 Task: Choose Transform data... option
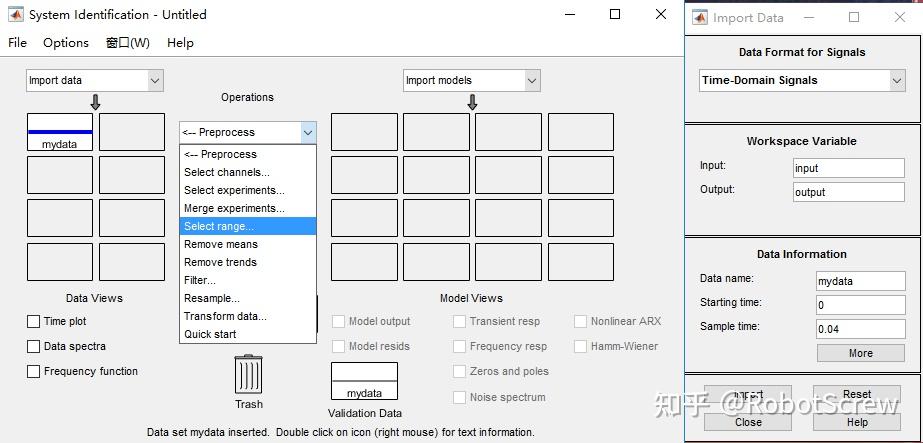point(248,316)
